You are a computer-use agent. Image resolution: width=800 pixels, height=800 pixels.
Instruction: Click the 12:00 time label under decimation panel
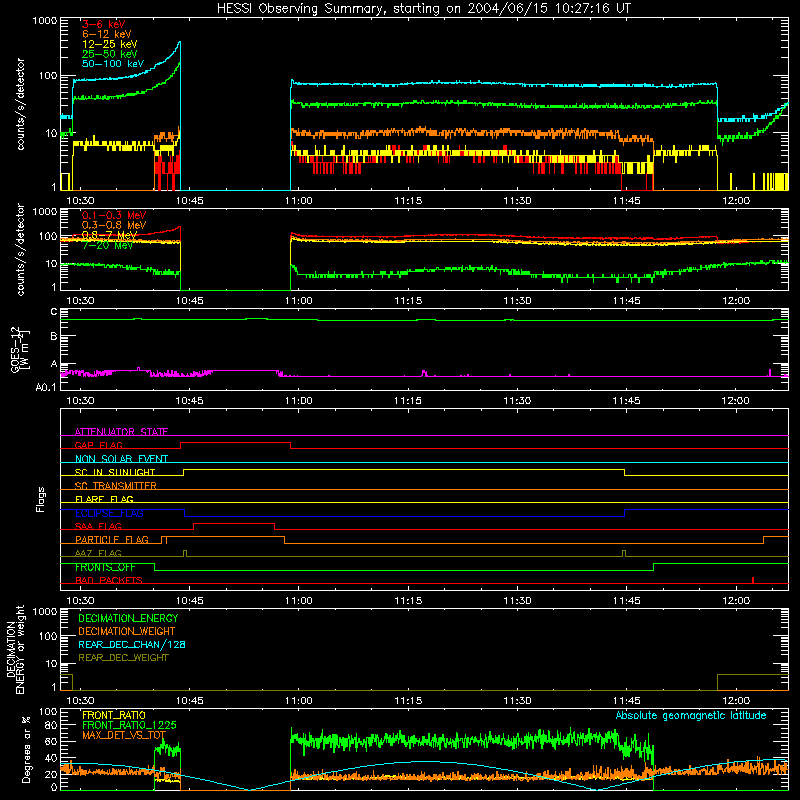click(x=736, y=701)
